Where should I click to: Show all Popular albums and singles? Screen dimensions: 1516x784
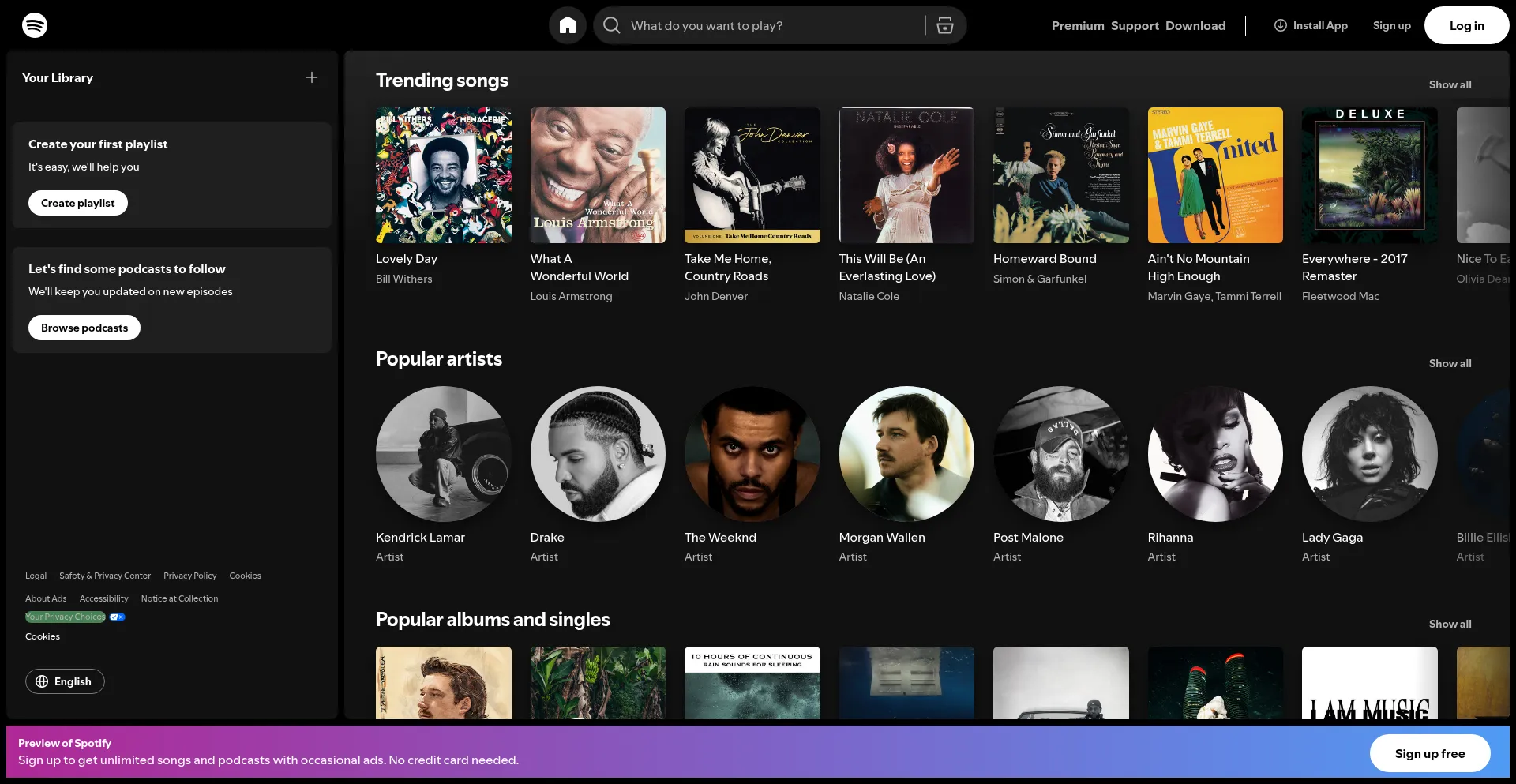(1450, 624)
